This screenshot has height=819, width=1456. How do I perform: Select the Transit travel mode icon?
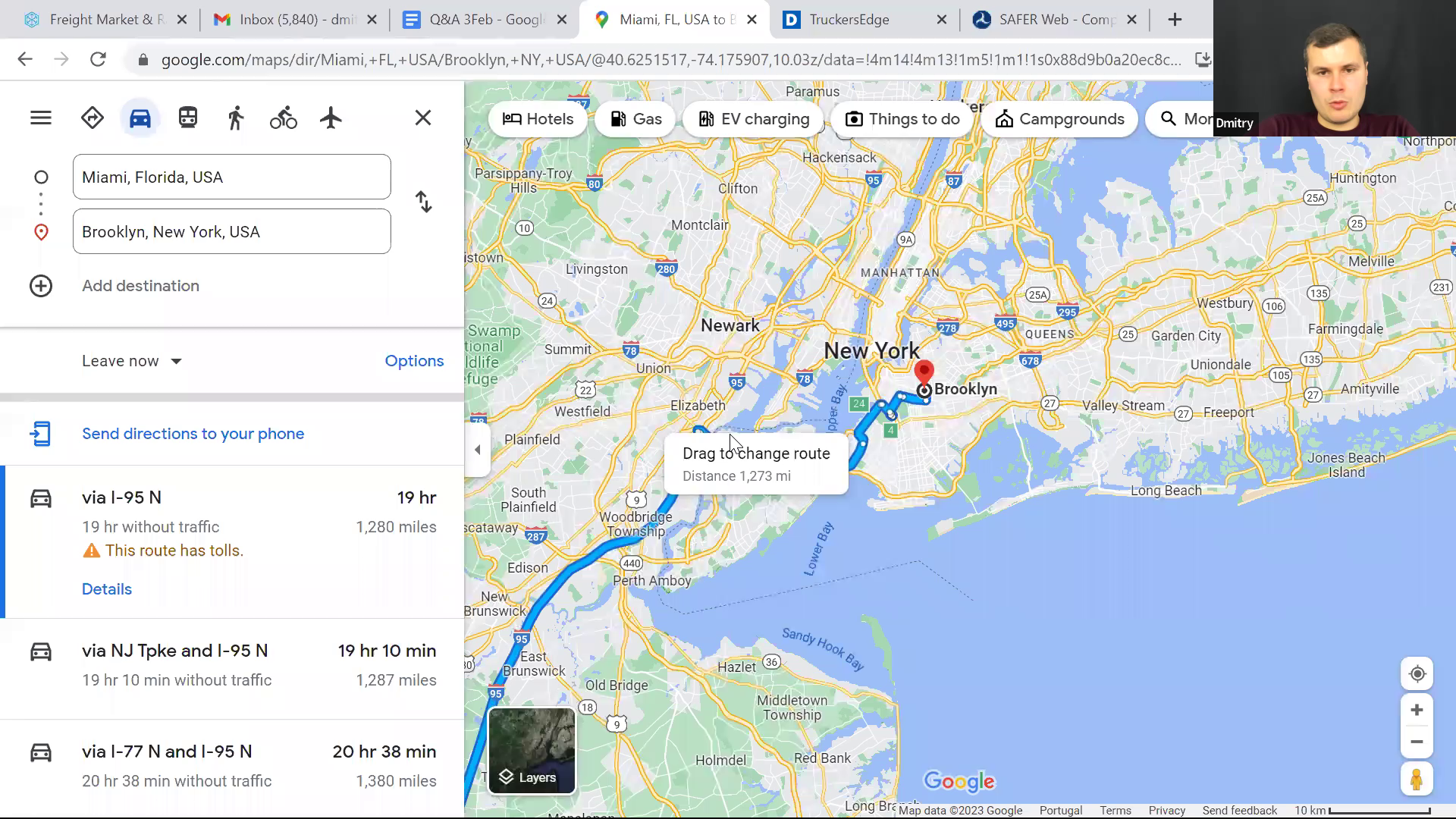188,118
